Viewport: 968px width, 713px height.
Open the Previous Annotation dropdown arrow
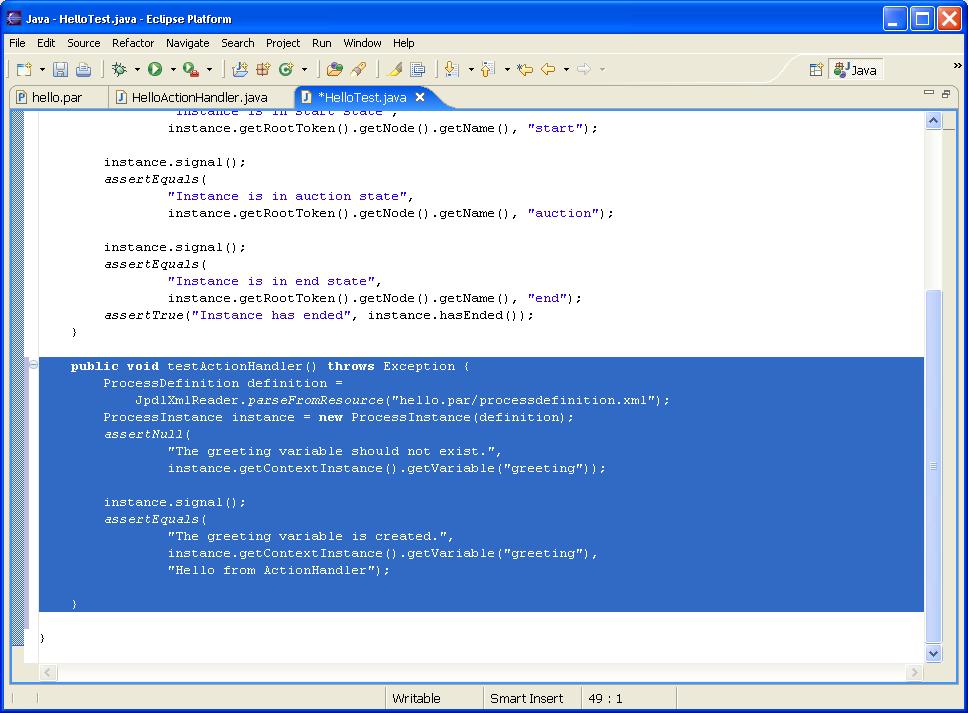click(x=507, y=69)
